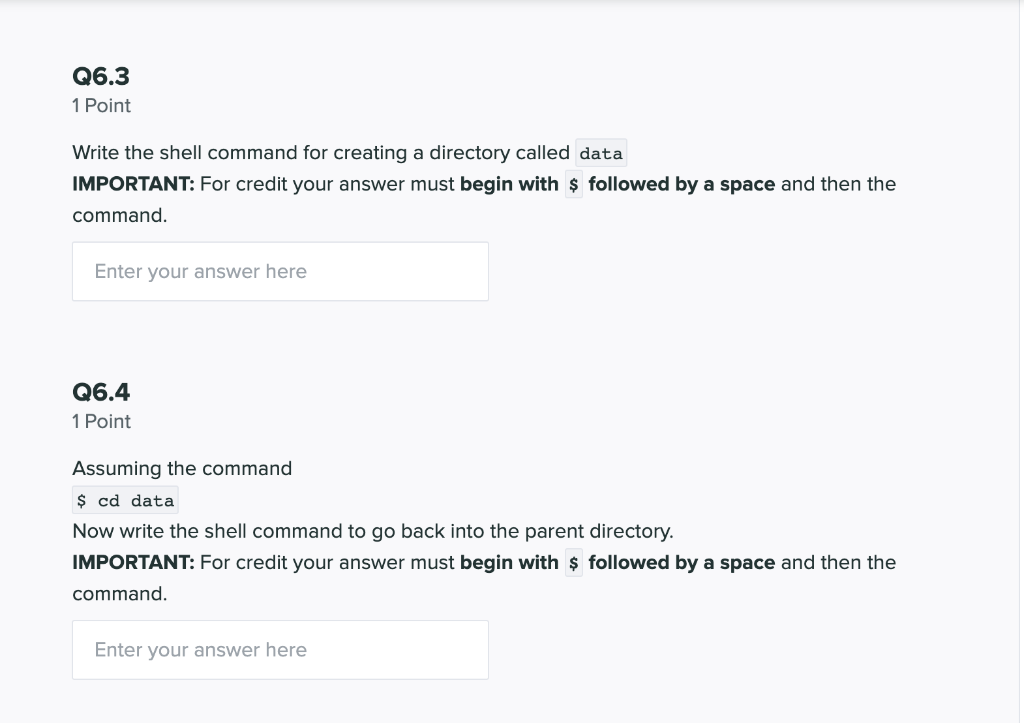
Task: Click the "1 Point" label under Q6.4
Action: pos(101,422)
